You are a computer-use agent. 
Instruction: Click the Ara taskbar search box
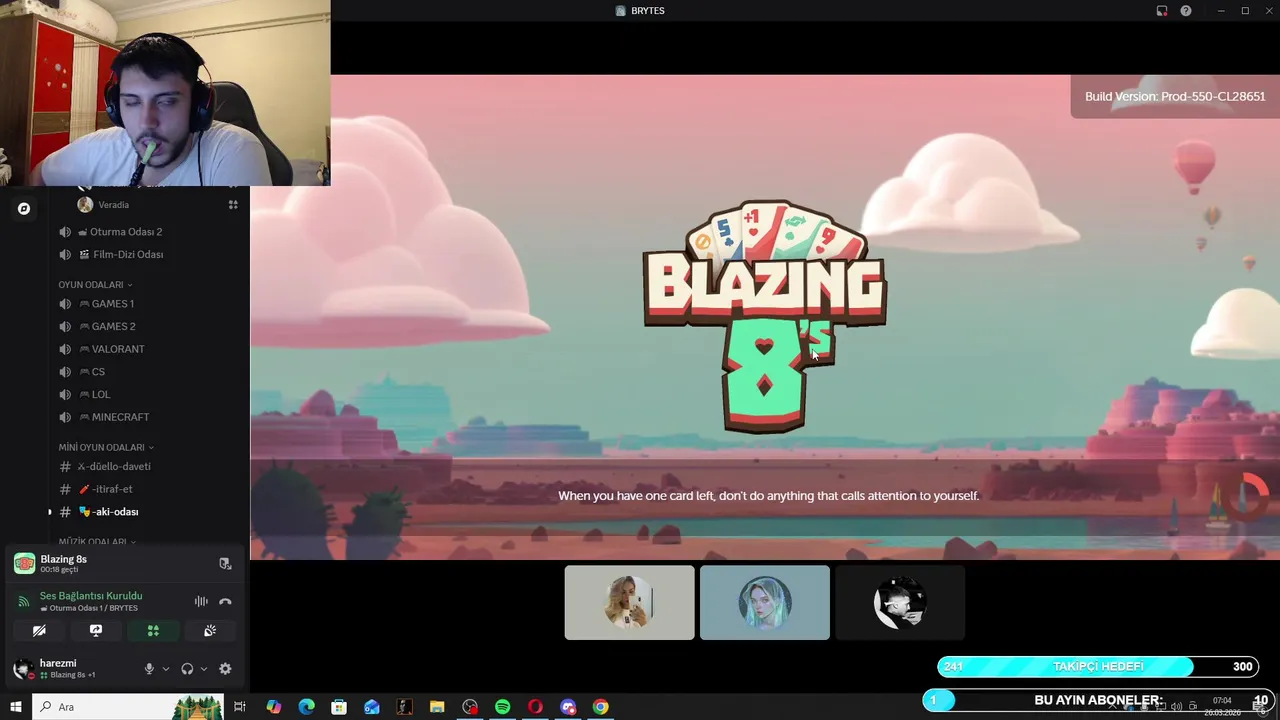coord(128,707)
